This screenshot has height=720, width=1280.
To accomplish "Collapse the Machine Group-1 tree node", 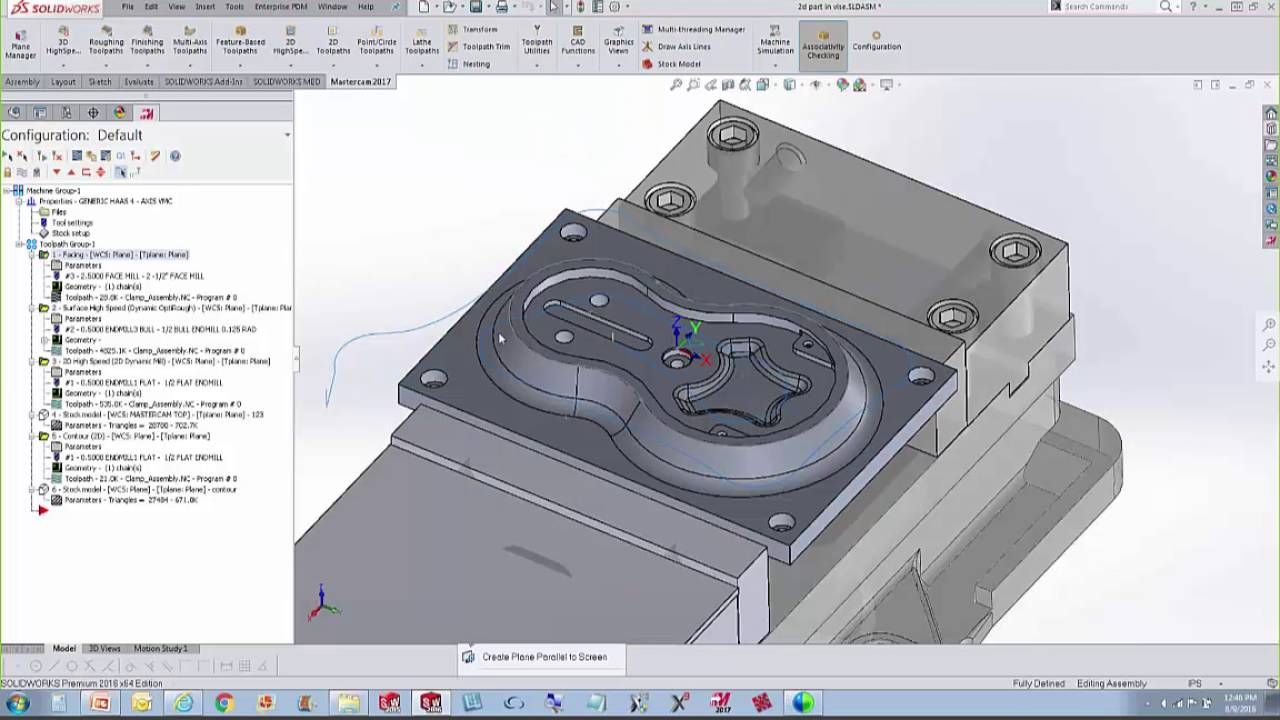I will [x=7, y=191].
